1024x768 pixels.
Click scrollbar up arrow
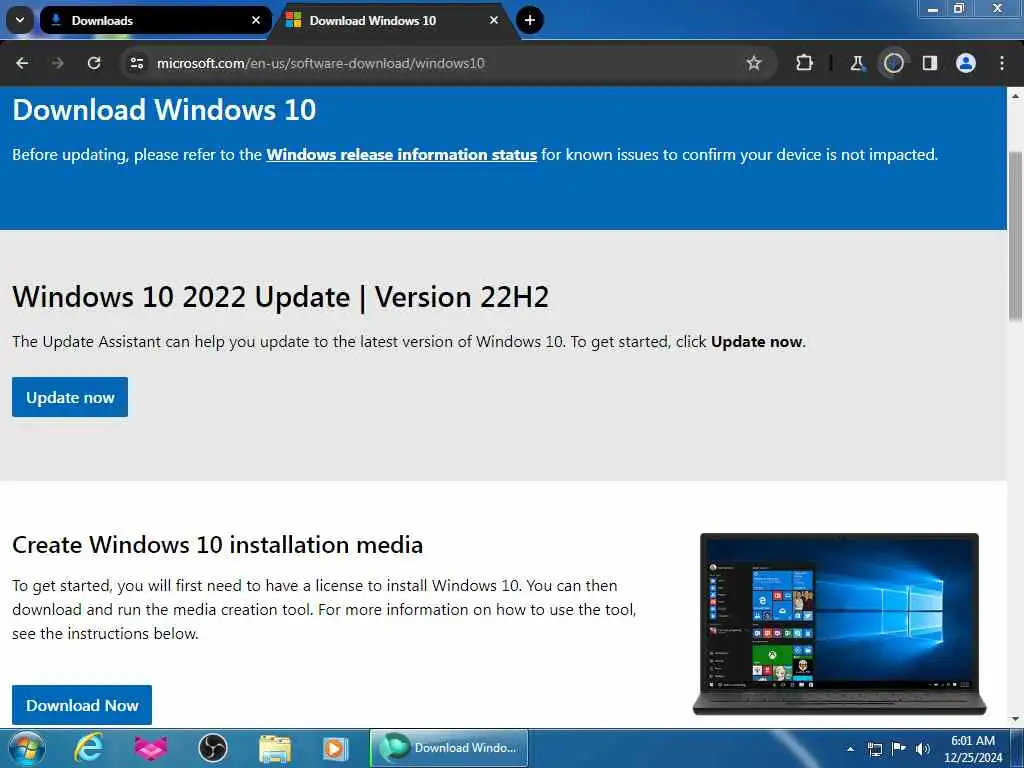pos(1015,95)
